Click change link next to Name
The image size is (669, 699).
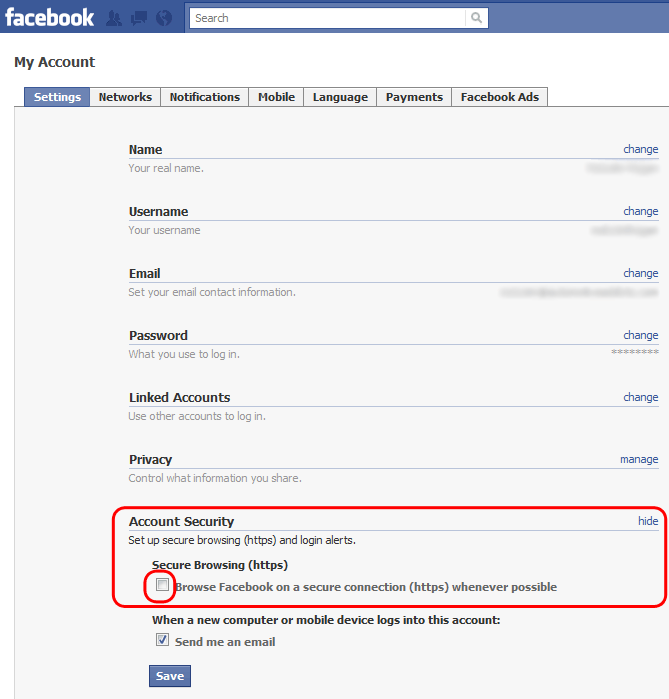tap(640, 149)
